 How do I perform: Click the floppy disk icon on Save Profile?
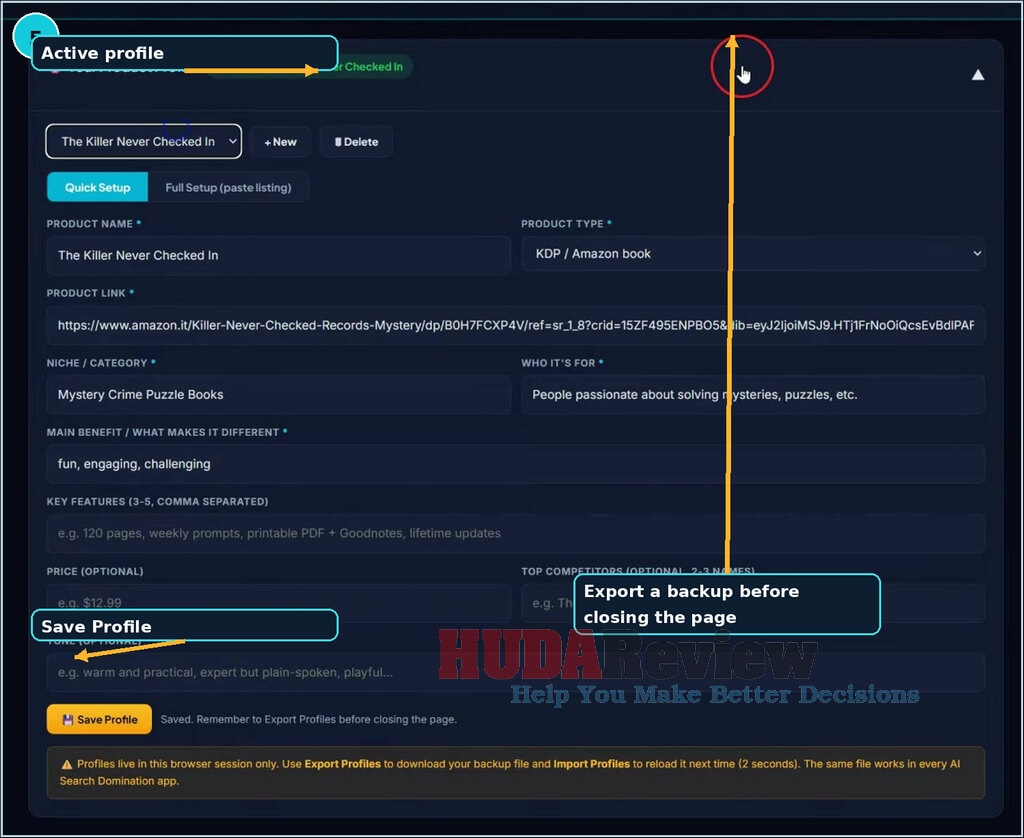tap(67, 720)
